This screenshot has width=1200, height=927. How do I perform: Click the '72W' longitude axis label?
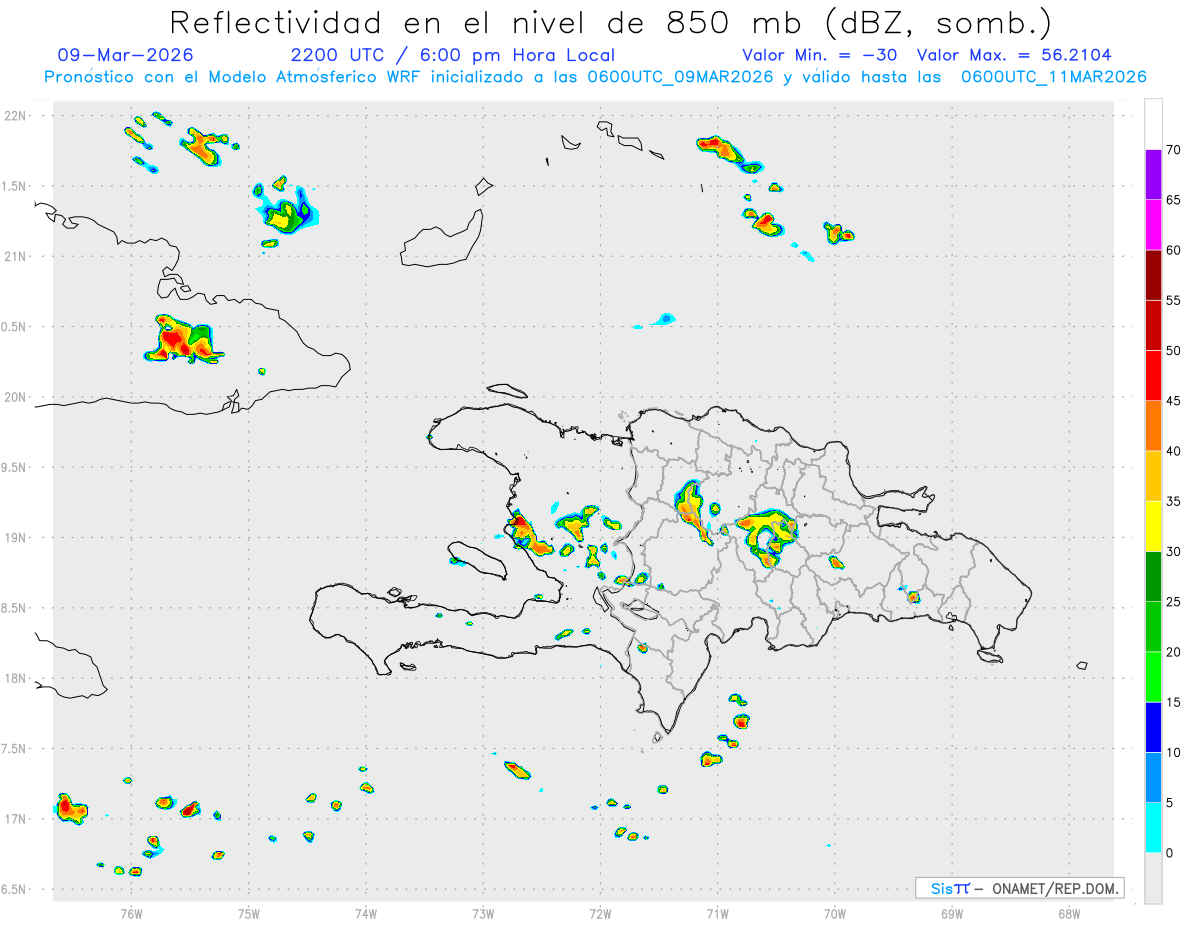(x=600, y=913)
